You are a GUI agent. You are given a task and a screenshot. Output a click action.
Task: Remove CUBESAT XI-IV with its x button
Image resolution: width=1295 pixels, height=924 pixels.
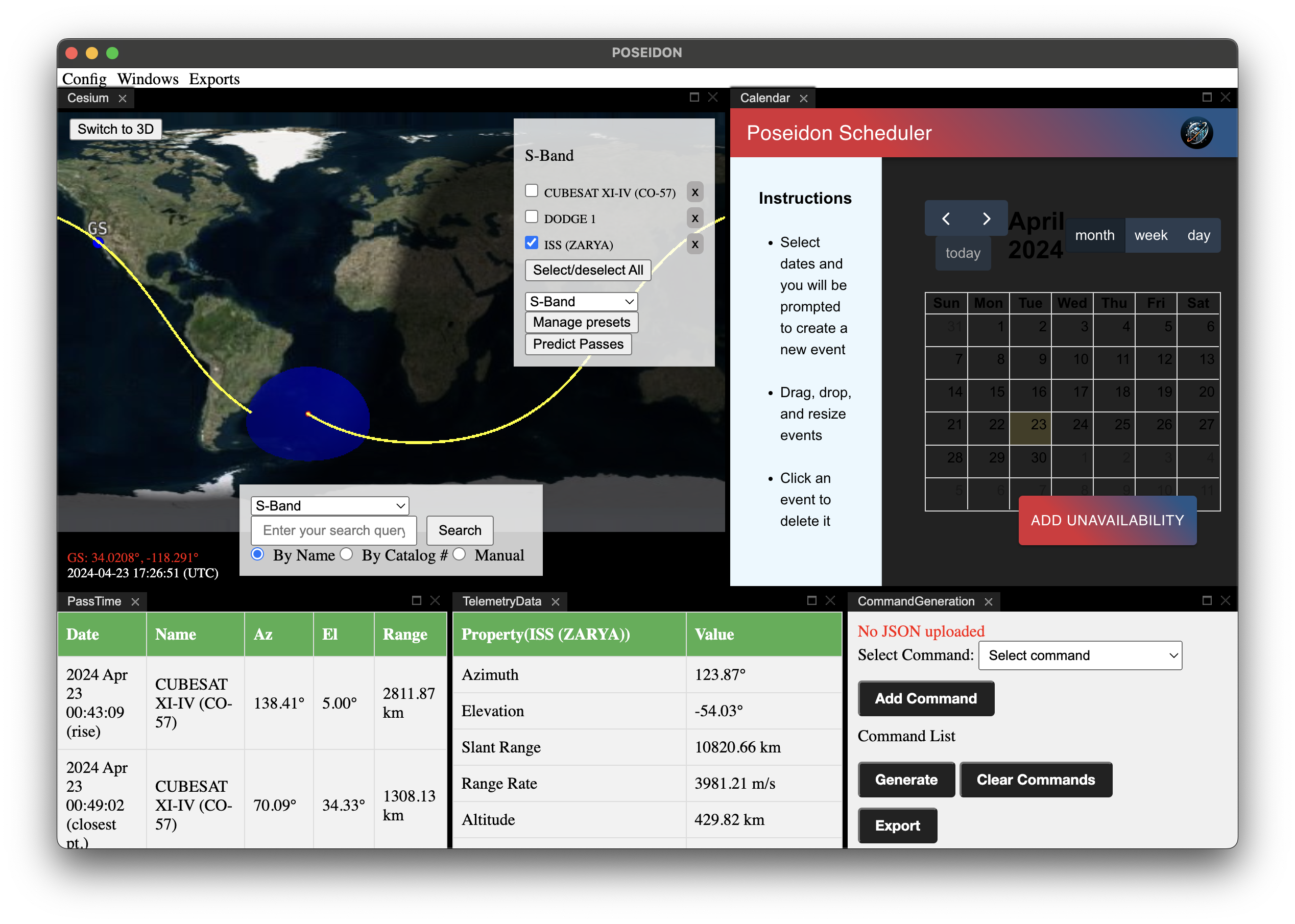pyautogui.click(x=694, y=192)
